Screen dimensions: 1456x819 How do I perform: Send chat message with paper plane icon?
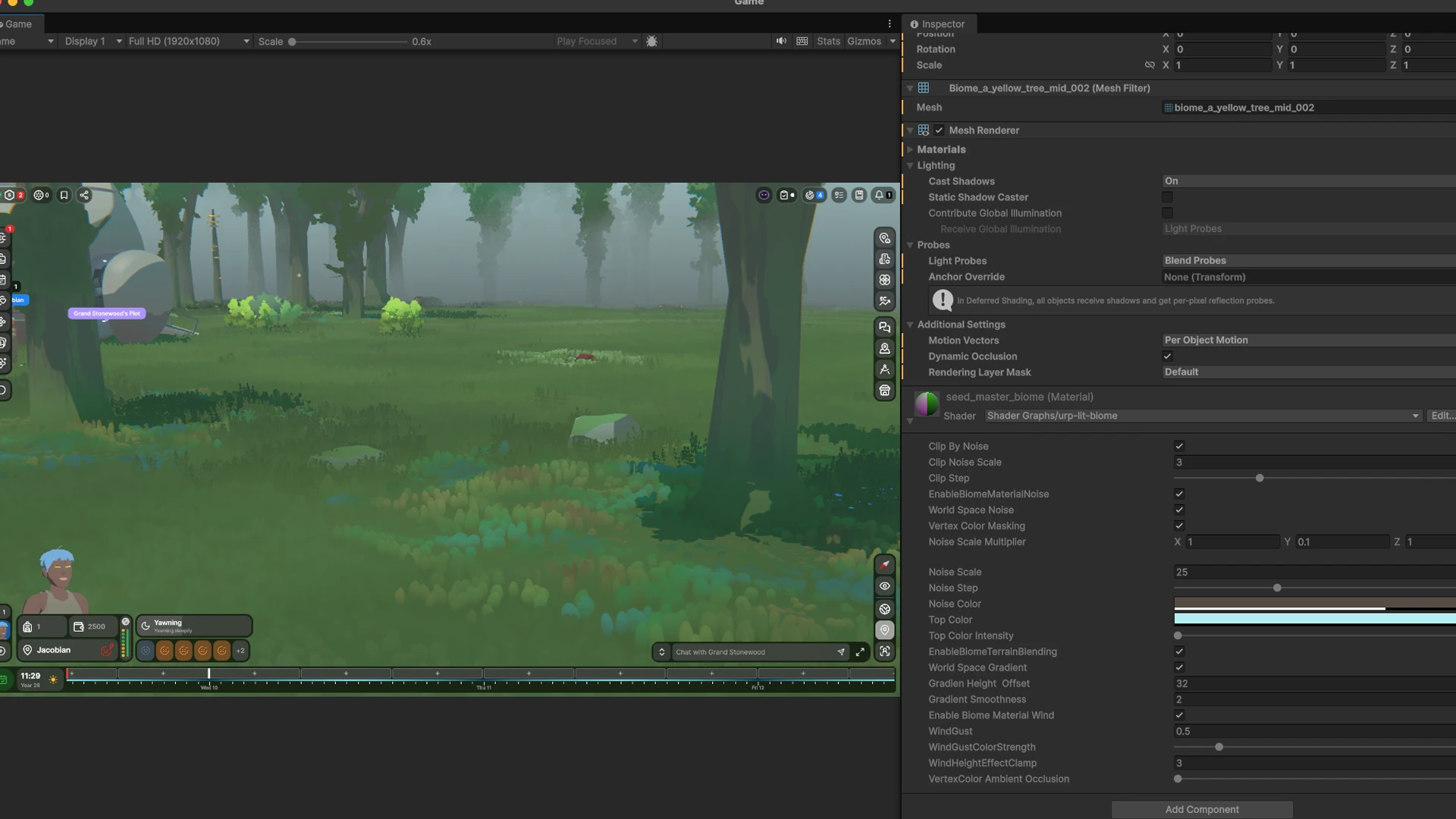(x=841, y=652)
